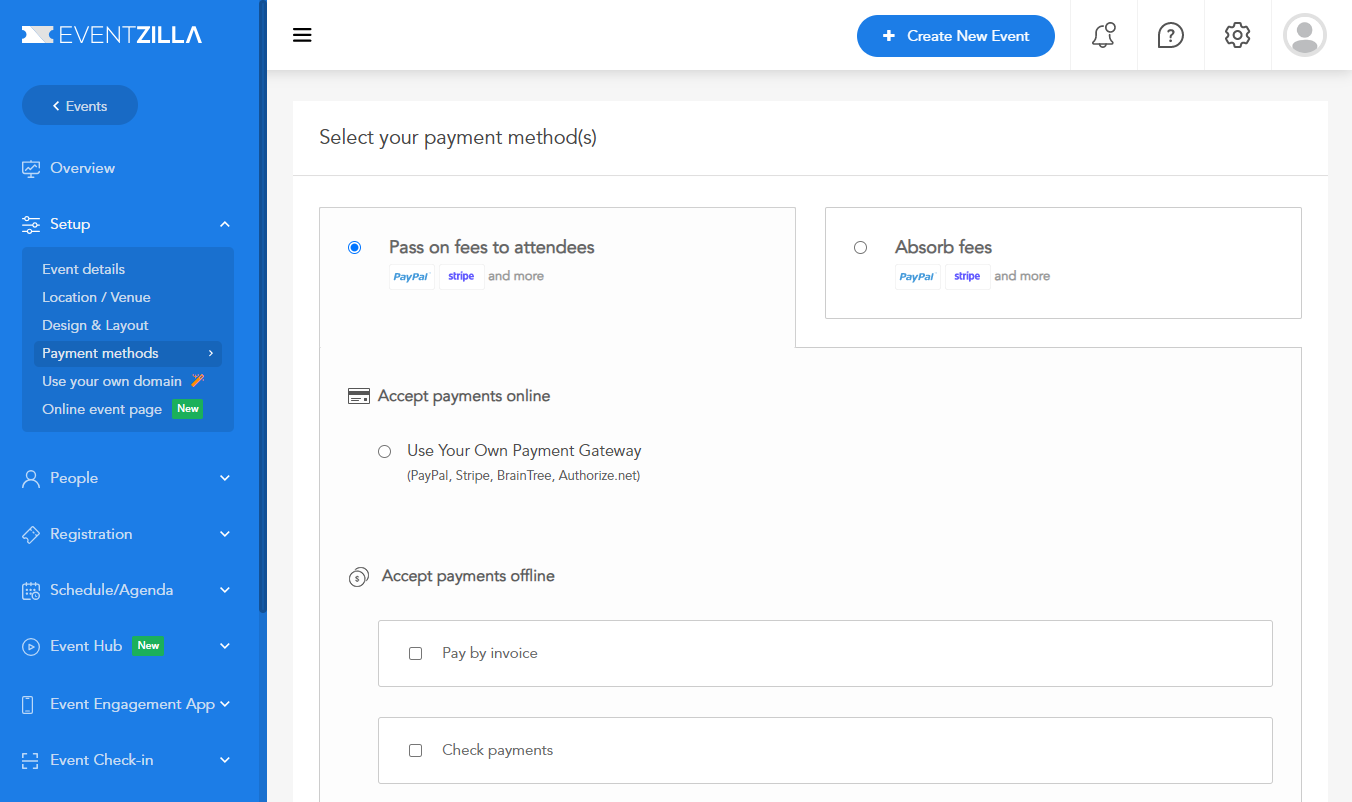Click 'and more' text under Pass on fees

pos(516,276)
